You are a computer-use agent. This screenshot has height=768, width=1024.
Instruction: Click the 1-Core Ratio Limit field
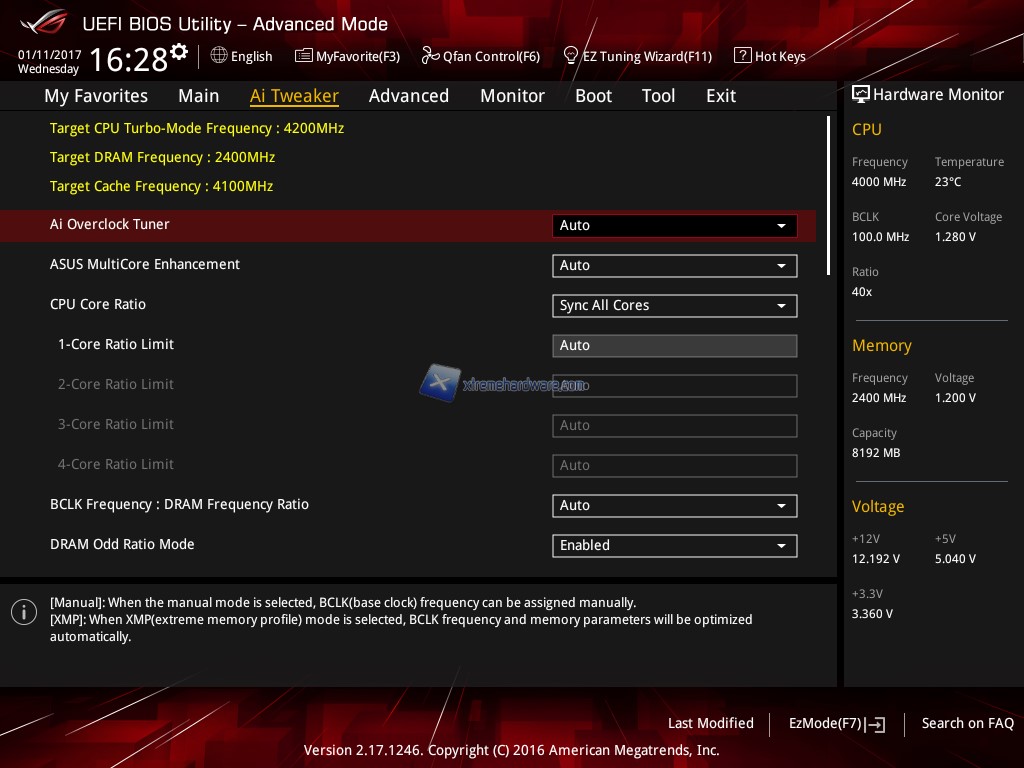[674, 346]
